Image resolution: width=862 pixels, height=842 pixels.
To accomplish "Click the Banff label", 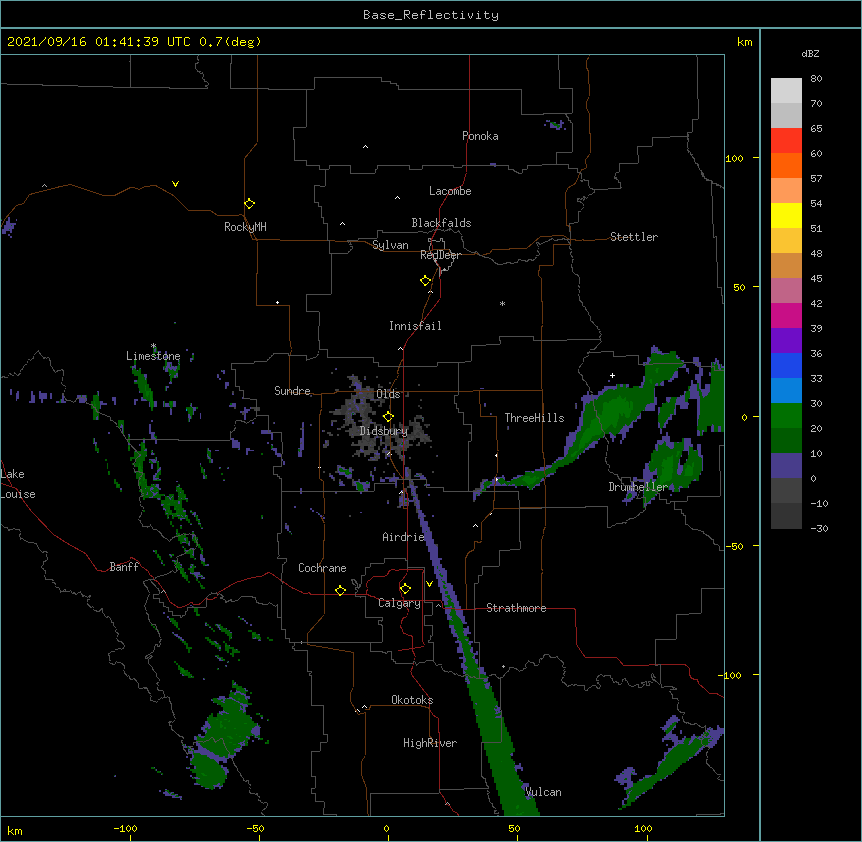I will [124, 567].
